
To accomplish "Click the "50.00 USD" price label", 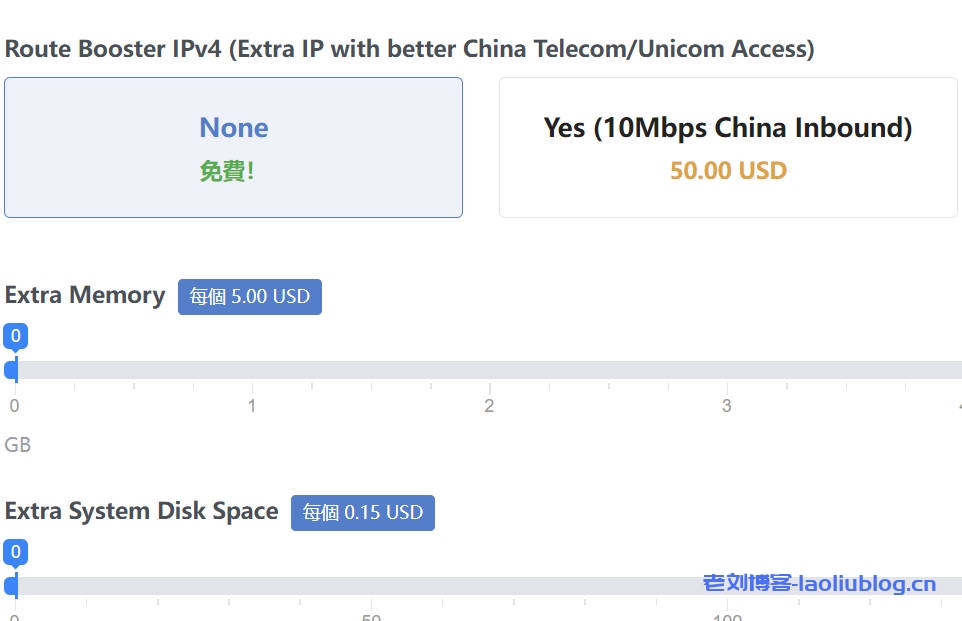I will [x=727, y=170].
